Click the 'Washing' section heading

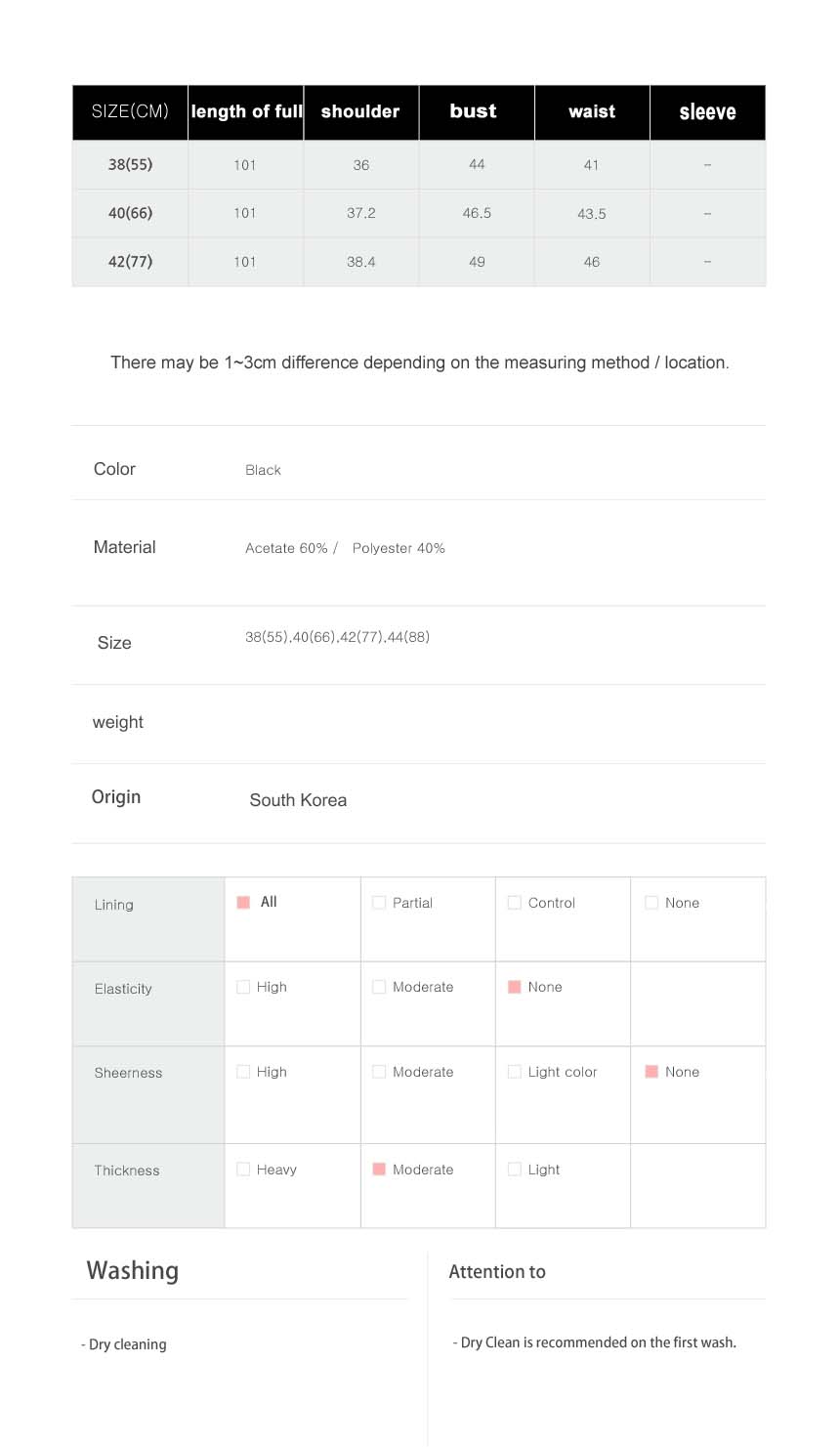(133, 1270)
